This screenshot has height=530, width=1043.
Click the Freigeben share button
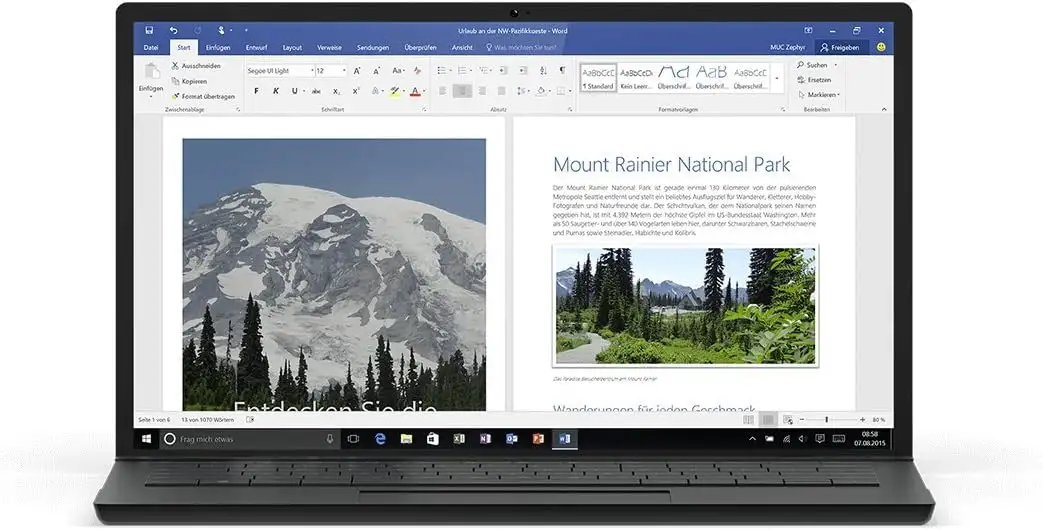839,47
